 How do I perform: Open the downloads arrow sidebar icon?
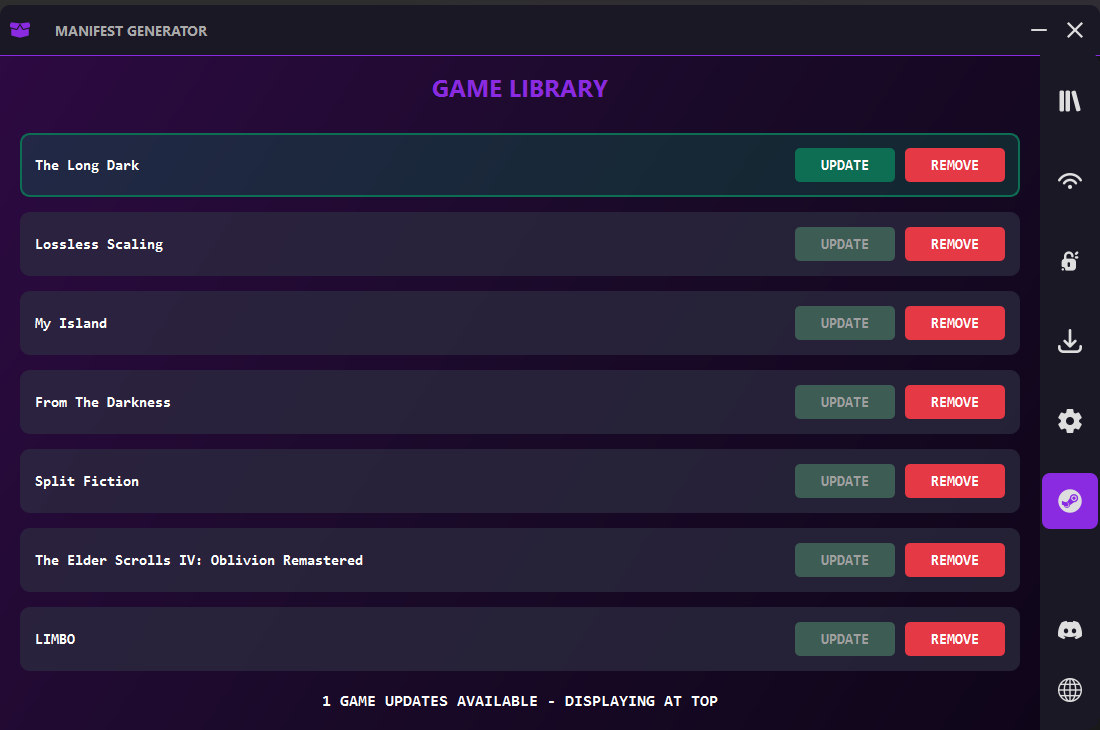tap(1069, 342)
